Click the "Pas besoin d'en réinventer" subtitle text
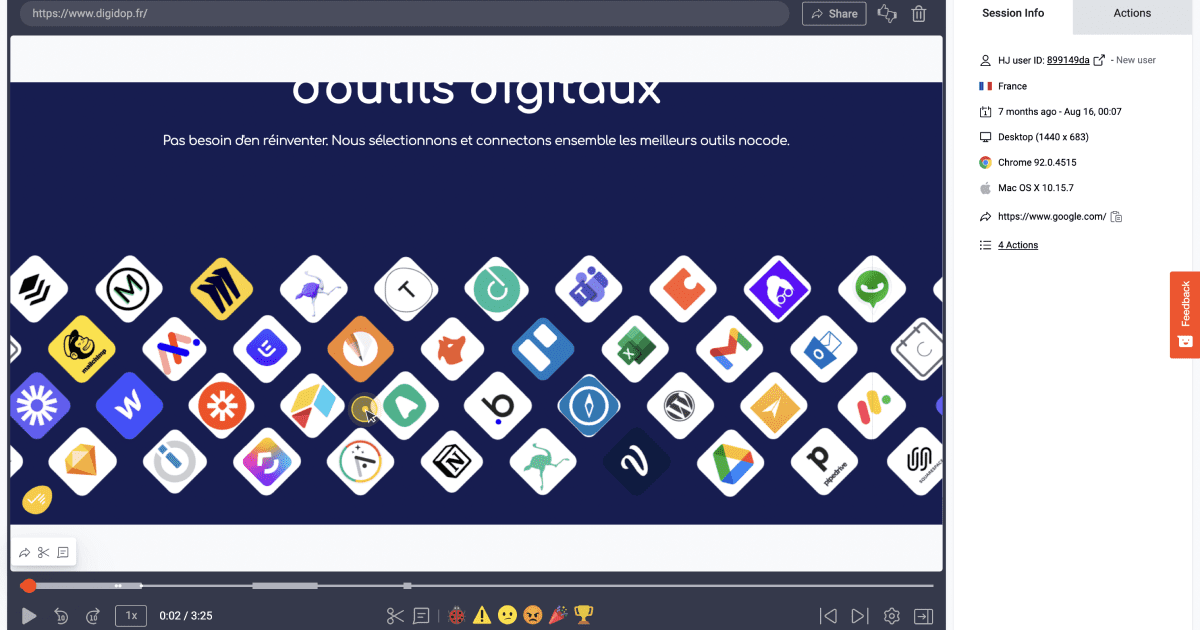 pyautogui.click(x=476, y=141)
